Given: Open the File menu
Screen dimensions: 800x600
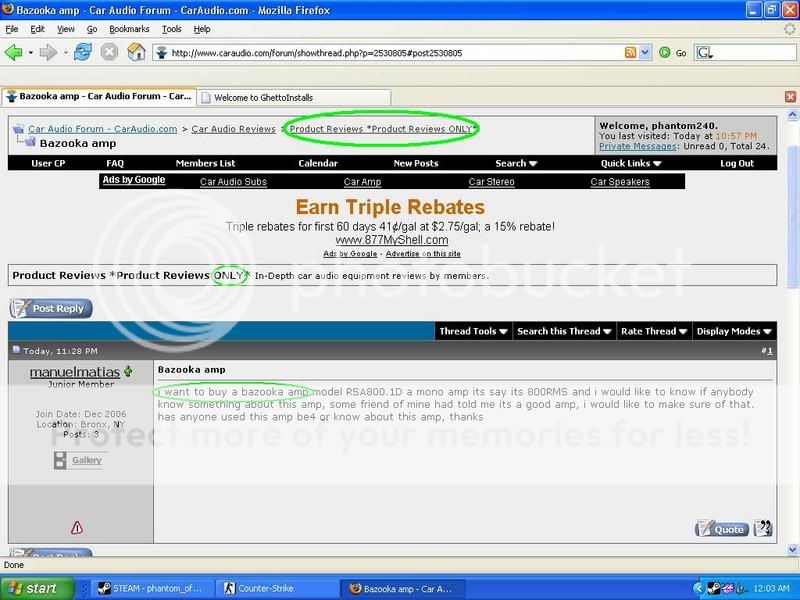Looking at the screenshot, I should pyautogui.click(x=12, y=29).
